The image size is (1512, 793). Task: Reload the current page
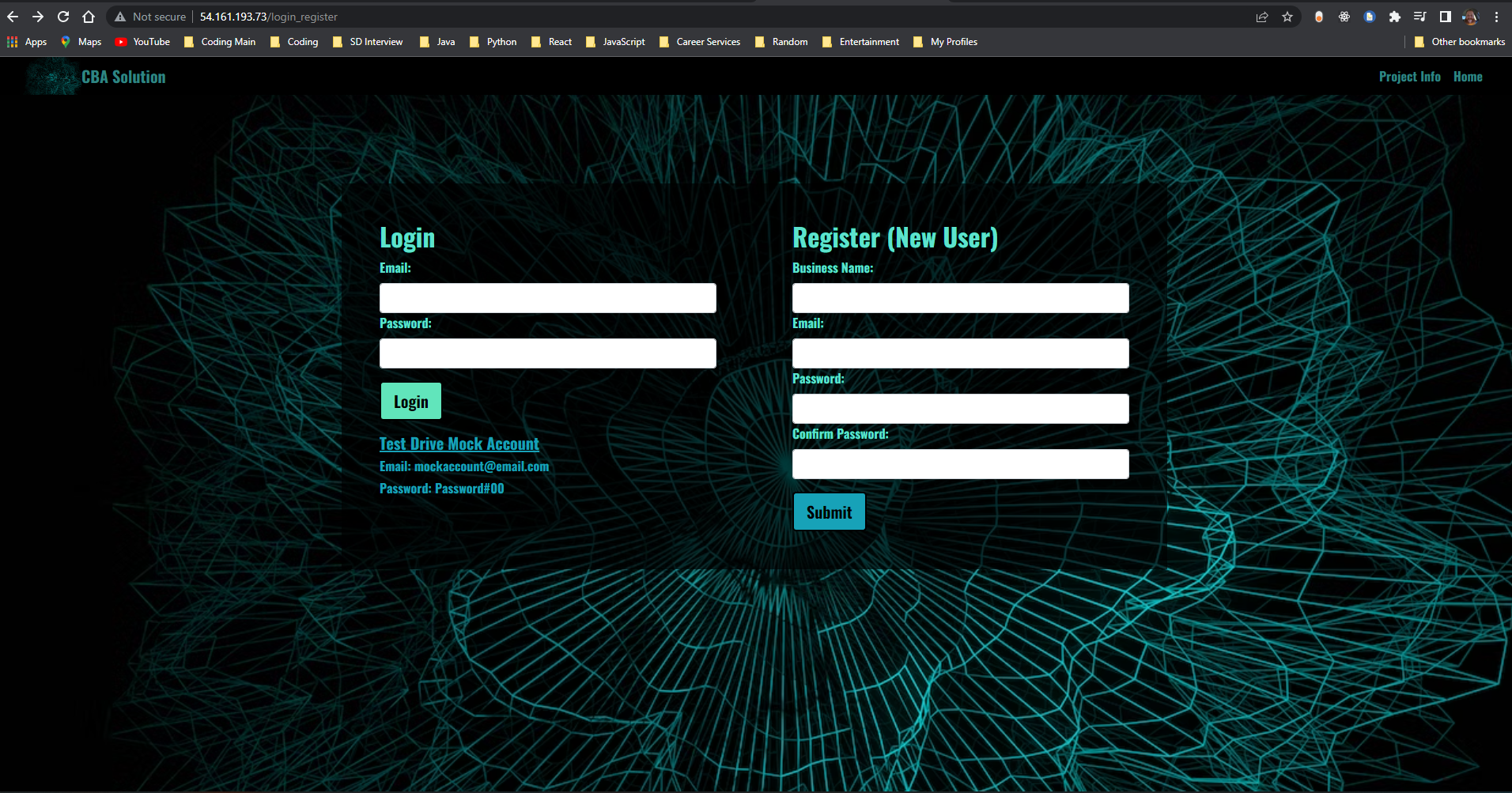click(x=63, y=17)
